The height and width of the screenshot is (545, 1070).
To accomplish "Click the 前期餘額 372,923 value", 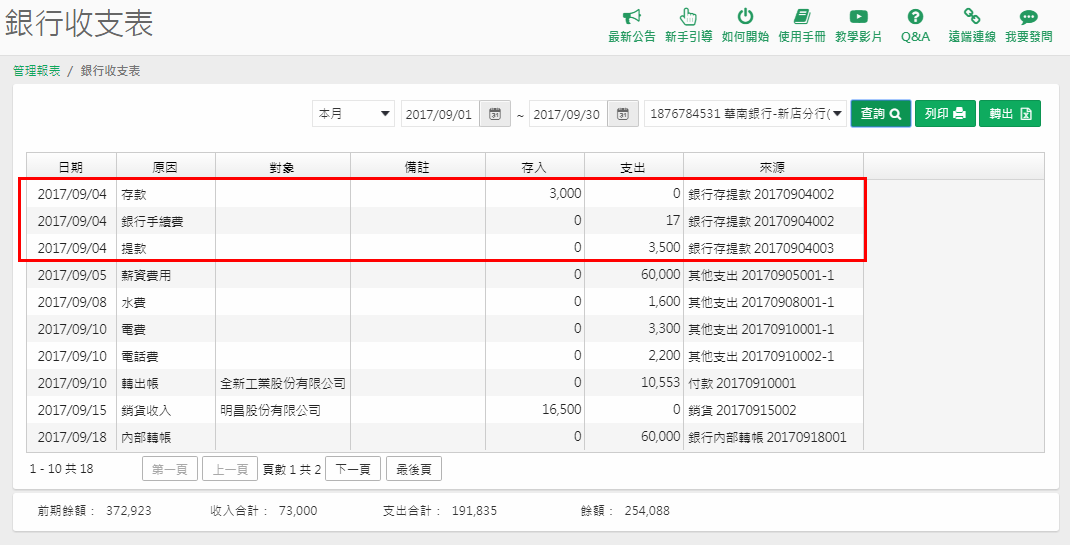I will [x=129, y=510].
